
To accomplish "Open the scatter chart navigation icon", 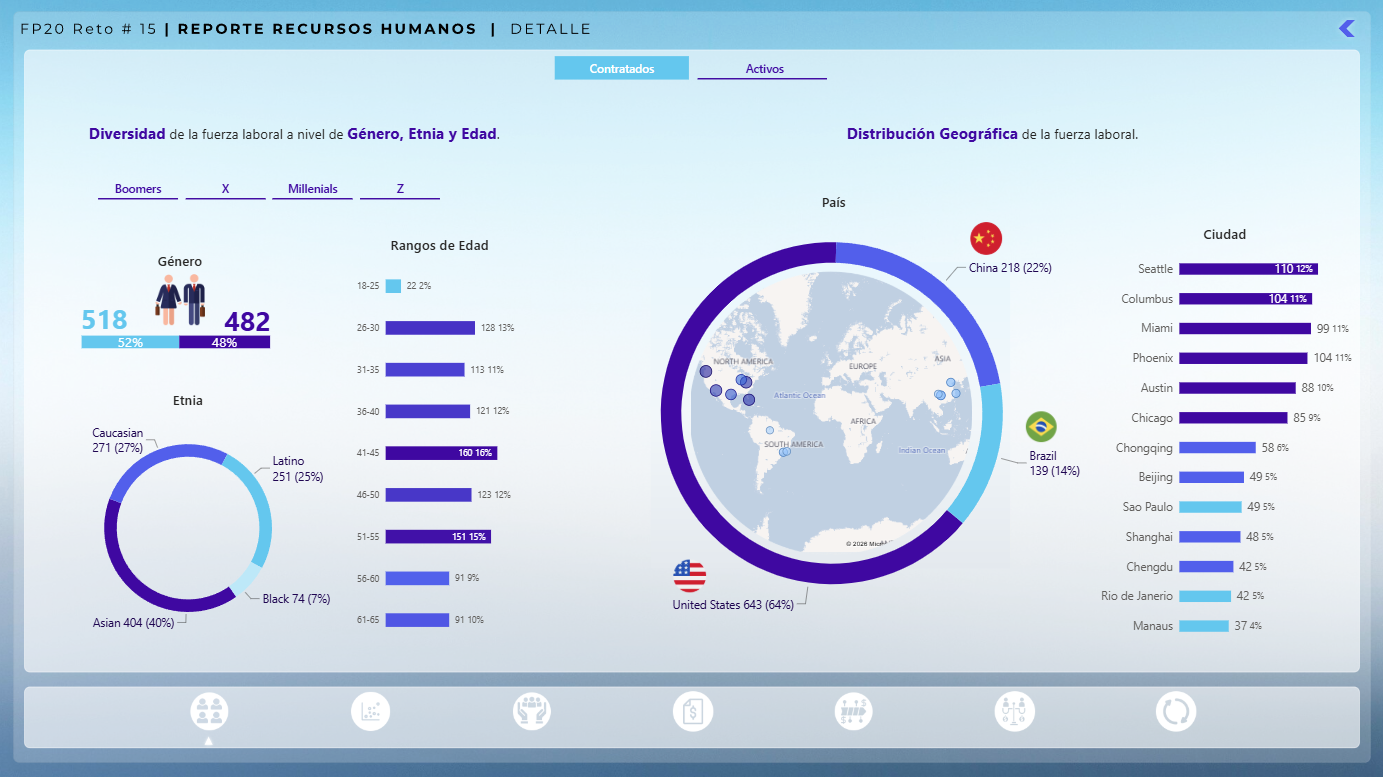I will pyautogui.click(x=370, y=712).
